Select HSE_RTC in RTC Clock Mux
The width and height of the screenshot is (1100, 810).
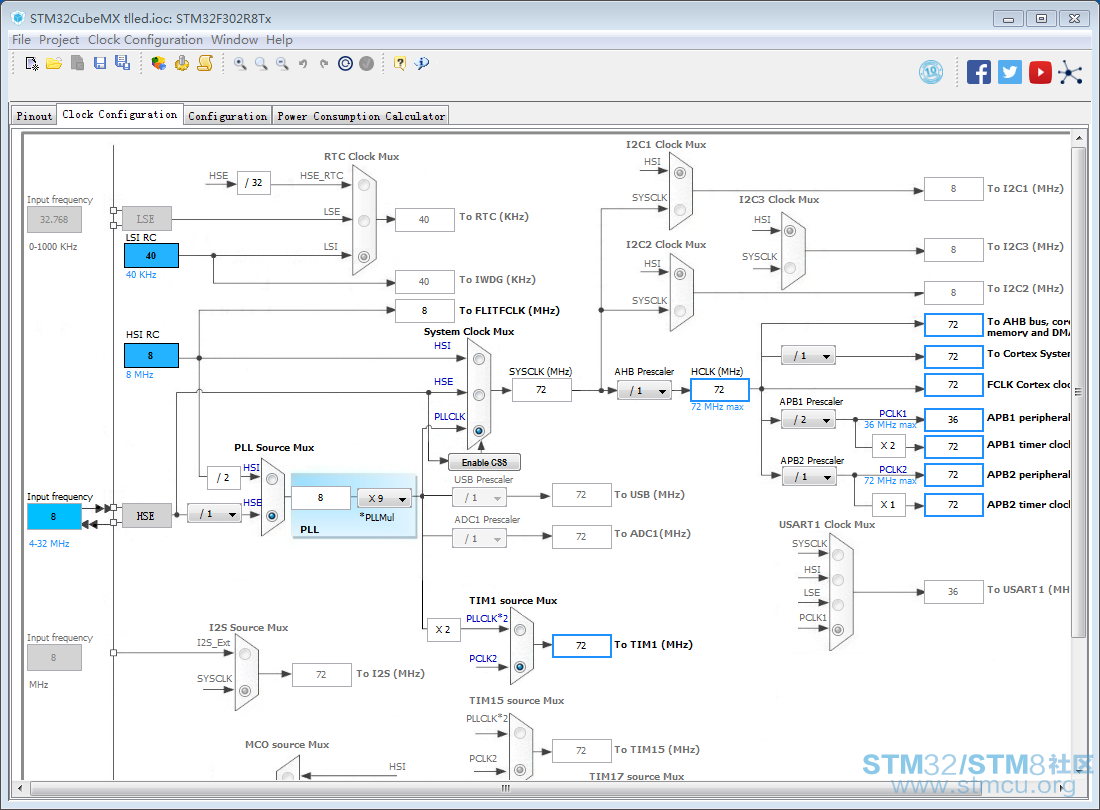point(364,185)
